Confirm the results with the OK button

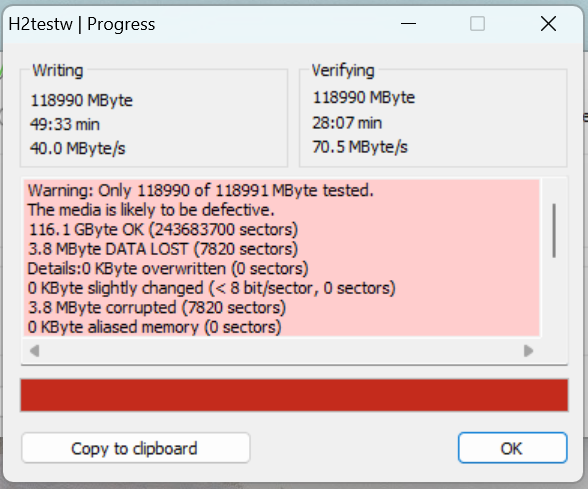[x=512, y=448]
